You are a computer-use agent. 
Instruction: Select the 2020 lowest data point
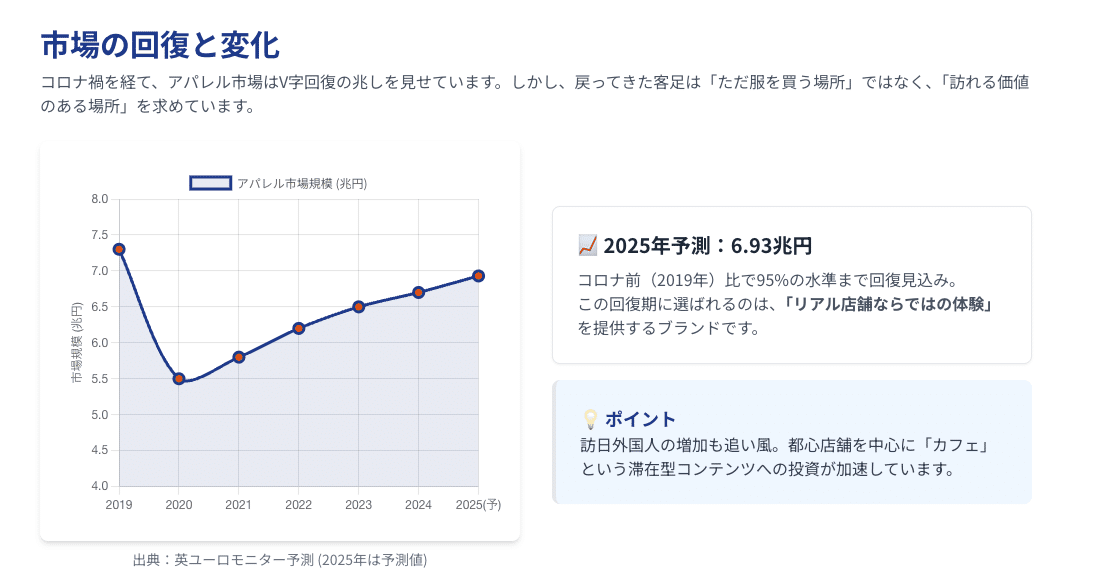point(179,378)
